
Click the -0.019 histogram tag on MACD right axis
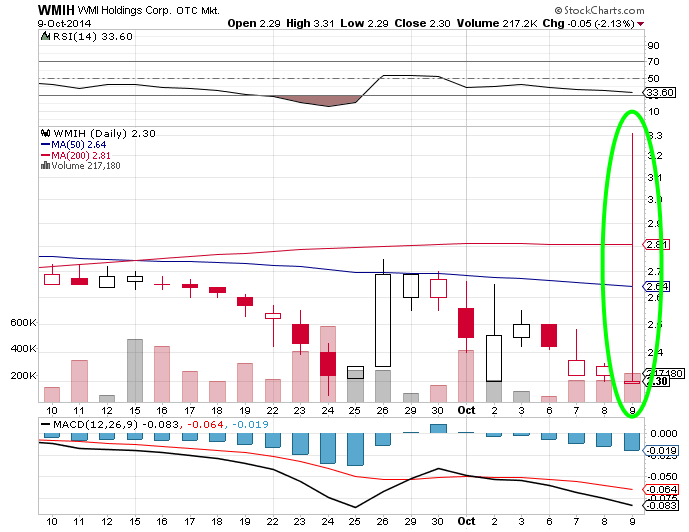[660, 451]
